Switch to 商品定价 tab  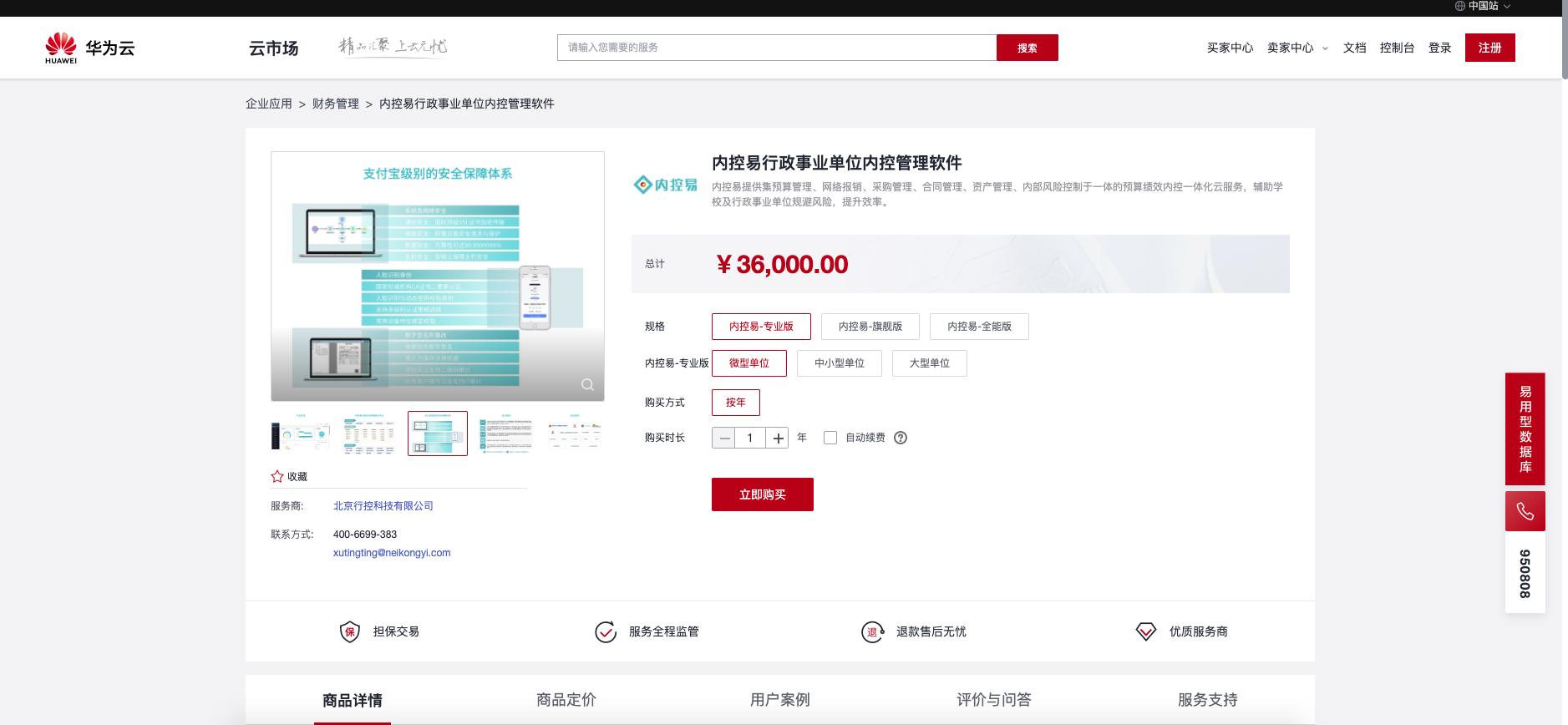[x=566, y=700]
